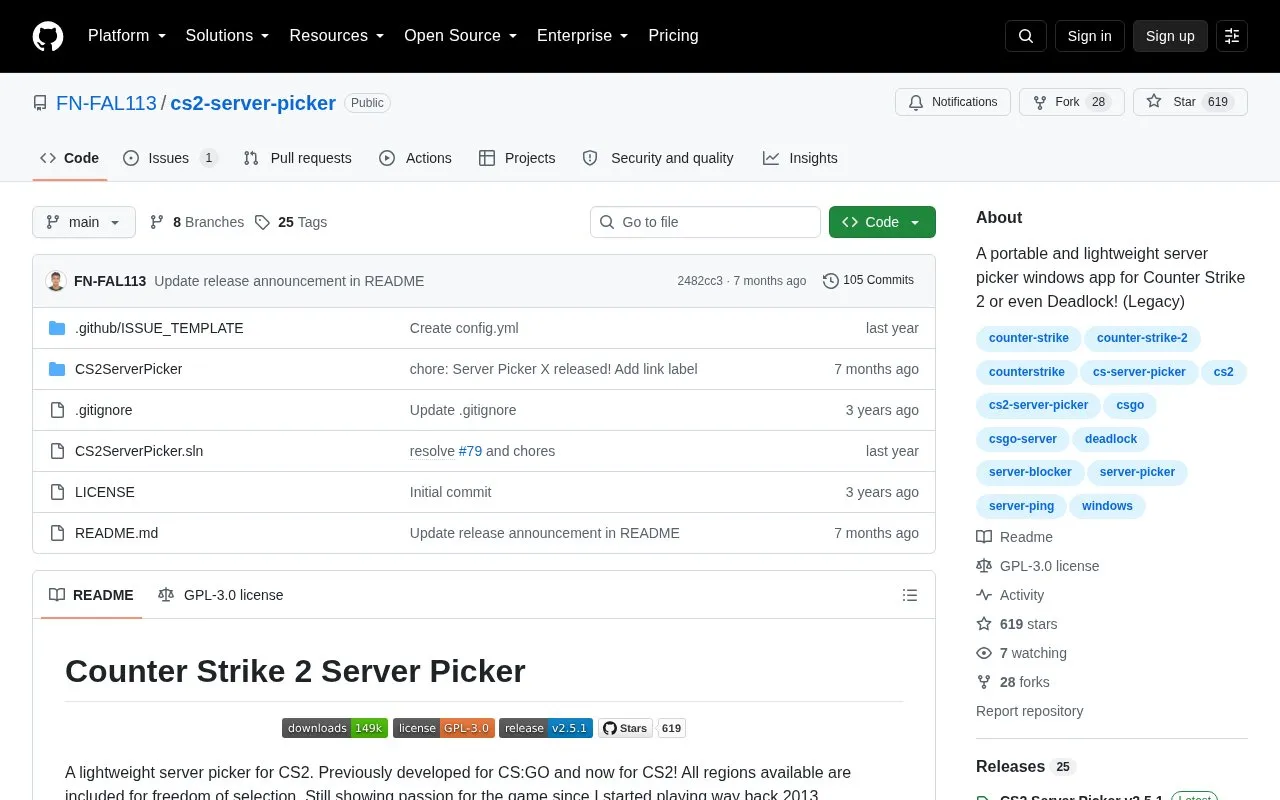The width and height of the screenshot is (1280, 800).
Task: Open the commit history clock icon
Action: pyautogui.click(x=830, y=281)
